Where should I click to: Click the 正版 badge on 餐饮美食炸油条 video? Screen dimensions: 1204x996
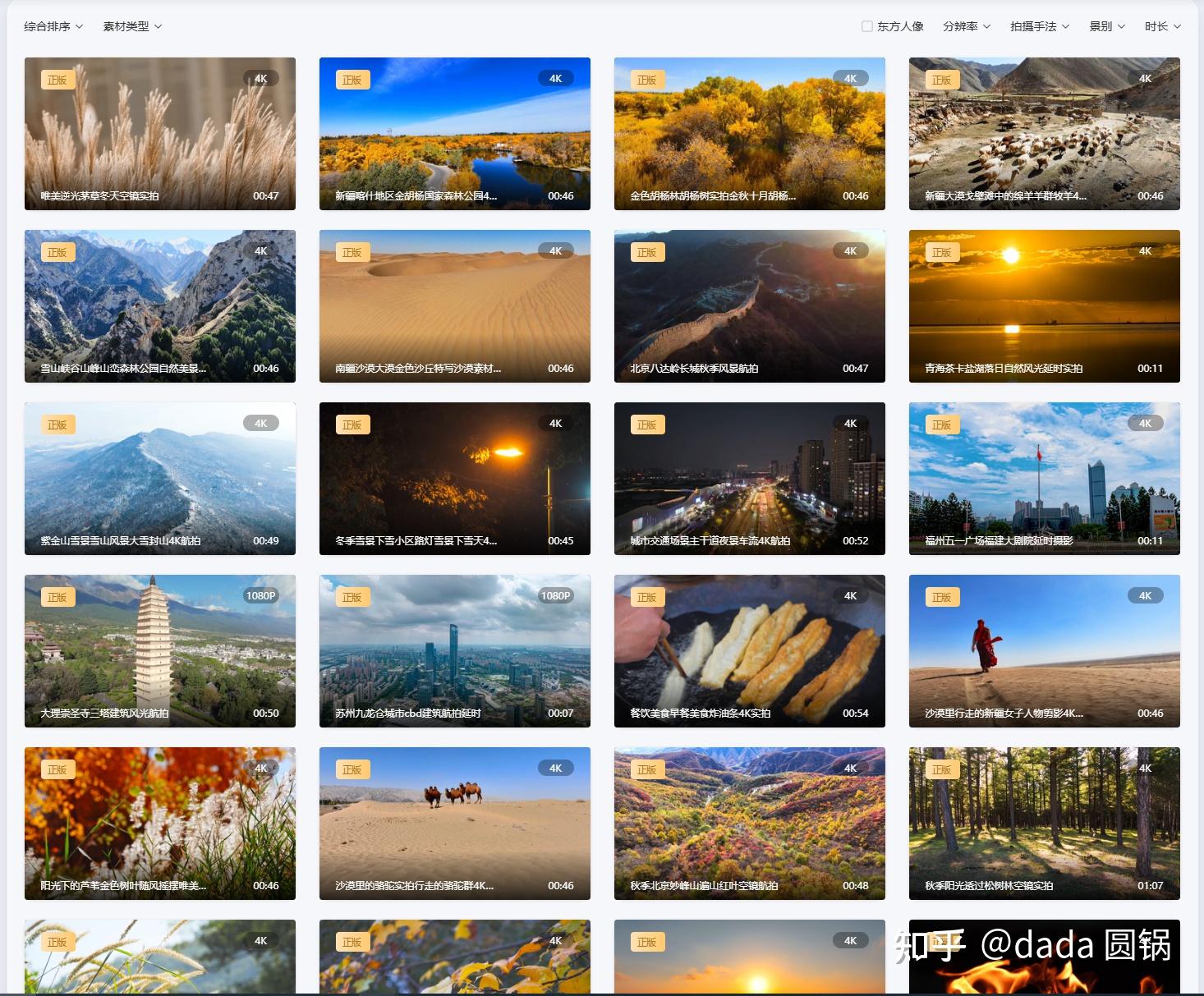(647, 597)
